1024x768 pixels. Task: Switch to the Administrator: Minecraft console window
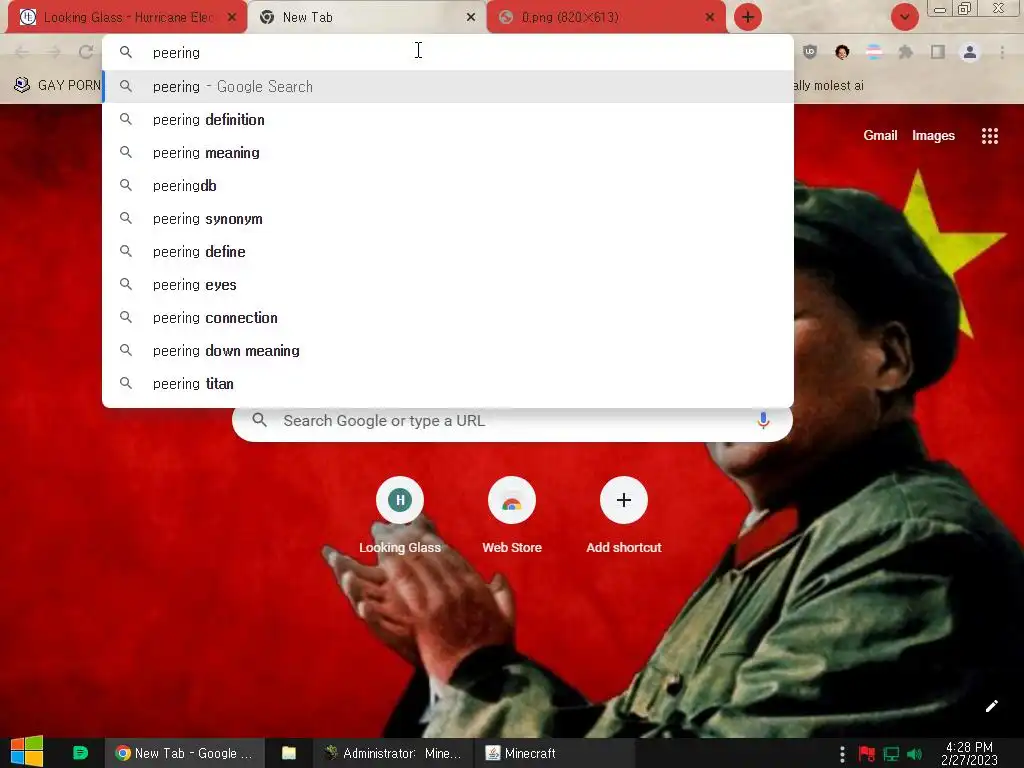(x=393, y=753)
